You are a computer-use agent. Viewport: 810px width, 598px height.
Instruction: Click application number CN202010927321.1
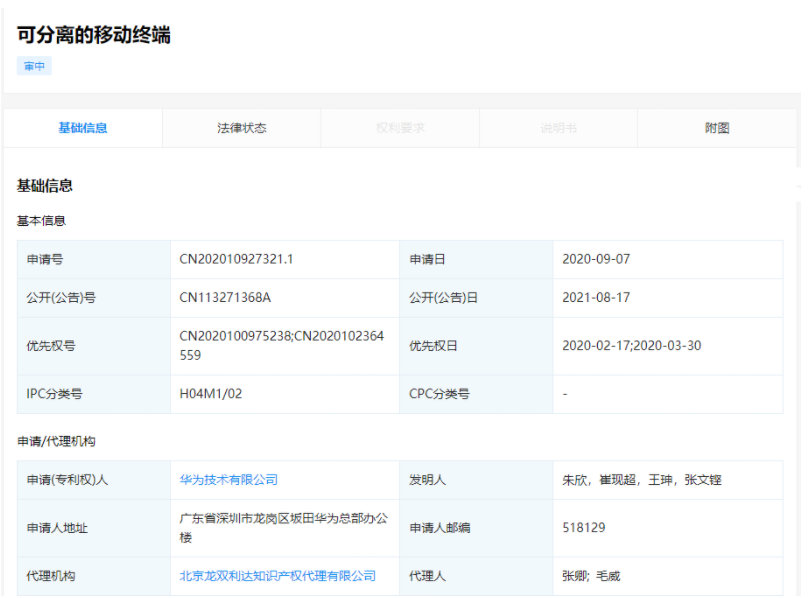(x=236, y=259)
